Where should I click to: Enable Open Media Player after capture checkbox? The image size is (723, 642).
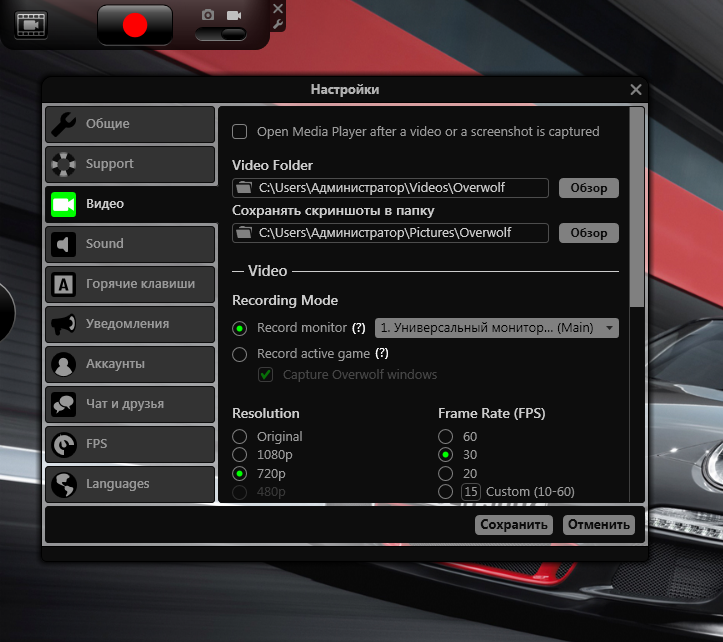tap(239, 131)
